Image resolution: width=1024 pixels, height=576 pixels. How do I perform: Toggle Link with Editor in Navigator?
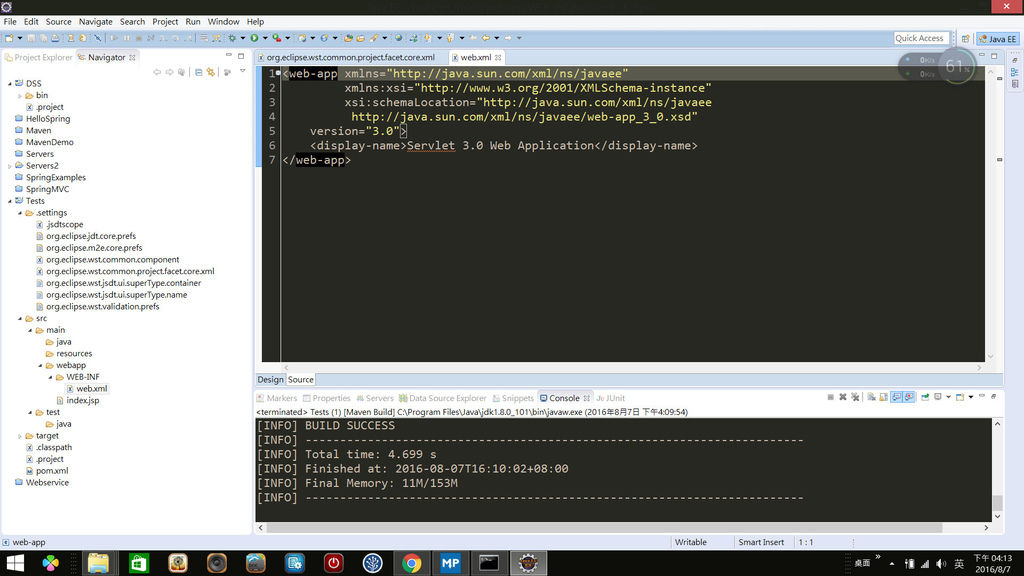click(210, 72)
